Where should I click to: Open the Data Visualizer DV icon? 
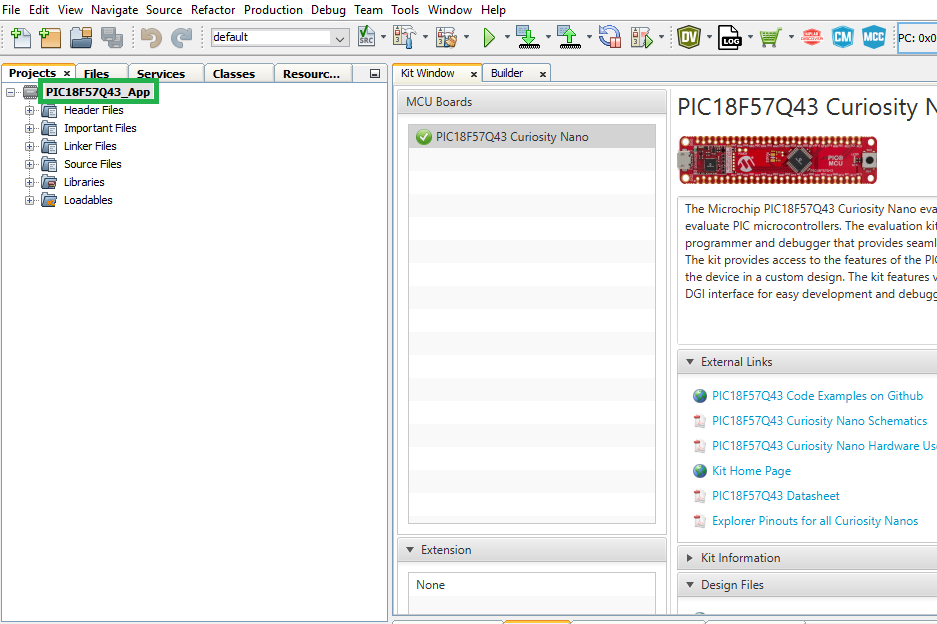click(688, 38)
